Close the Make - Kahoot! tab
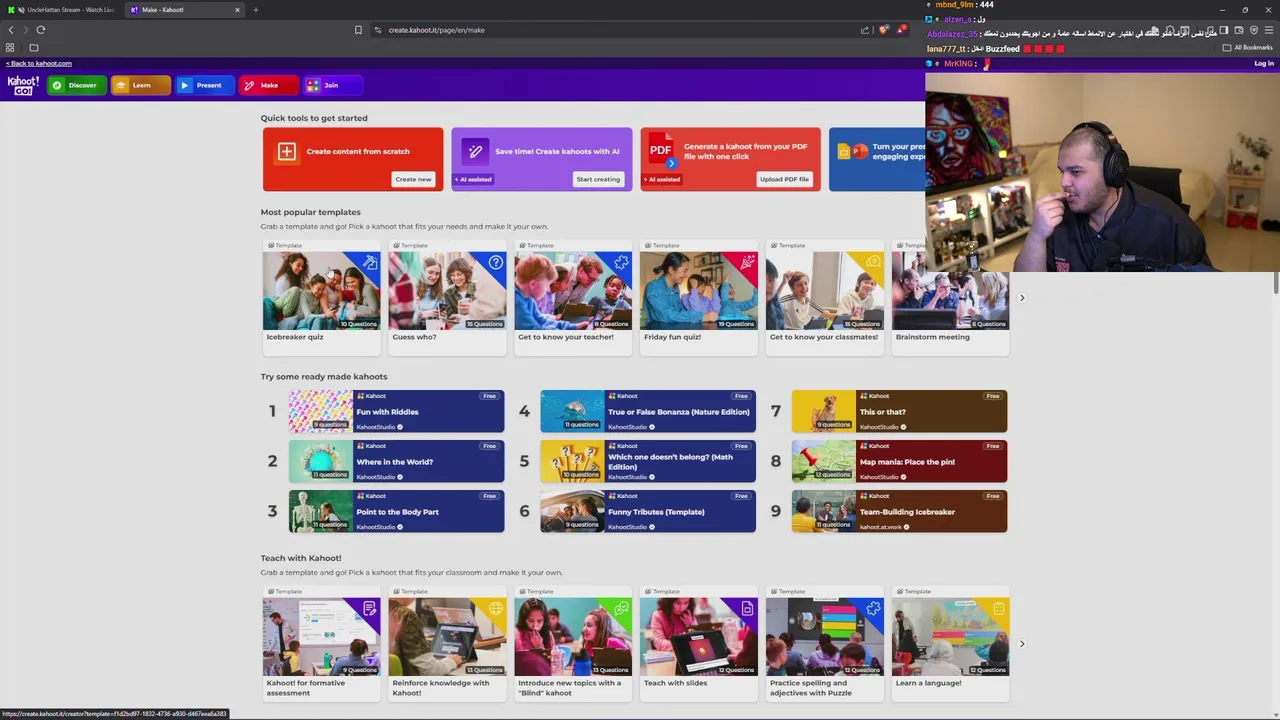The image size is (1280, 720). point(237,10)
